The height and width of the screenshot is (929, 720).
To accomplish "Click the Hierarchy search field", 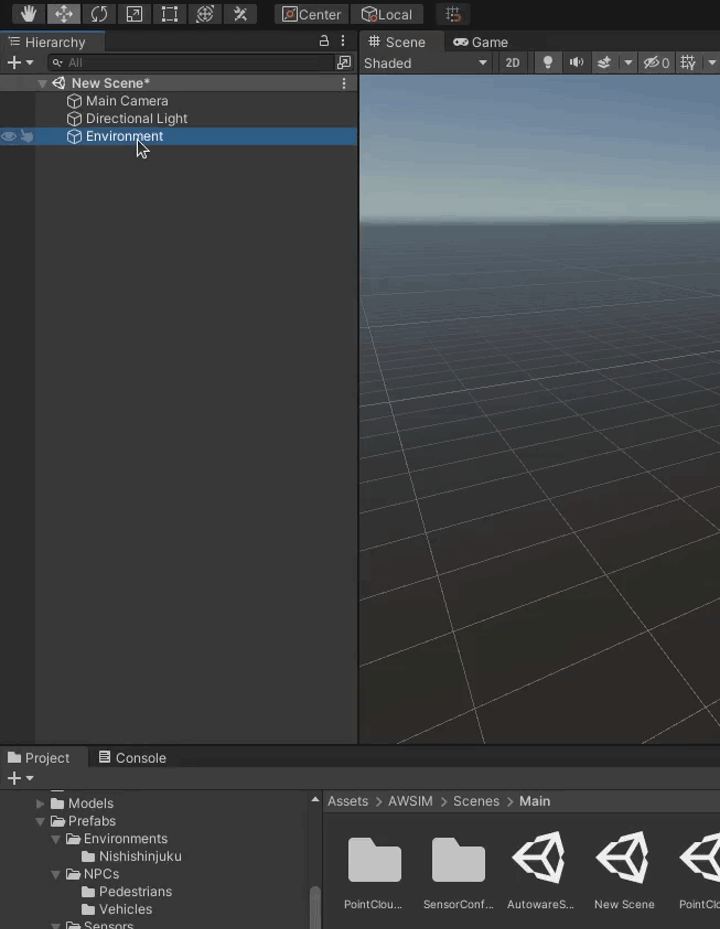I will (x=195, y=63).
